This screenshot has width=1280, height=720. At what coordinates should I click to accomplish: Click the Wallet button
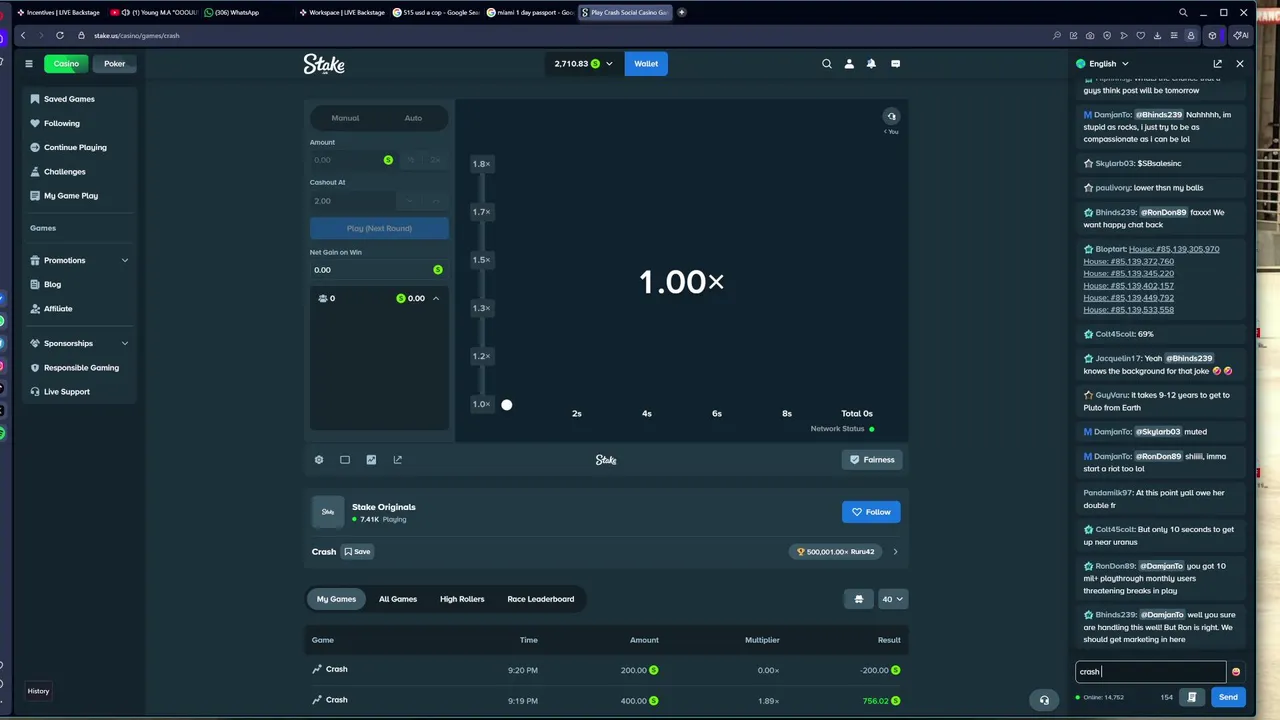(646, 64)
